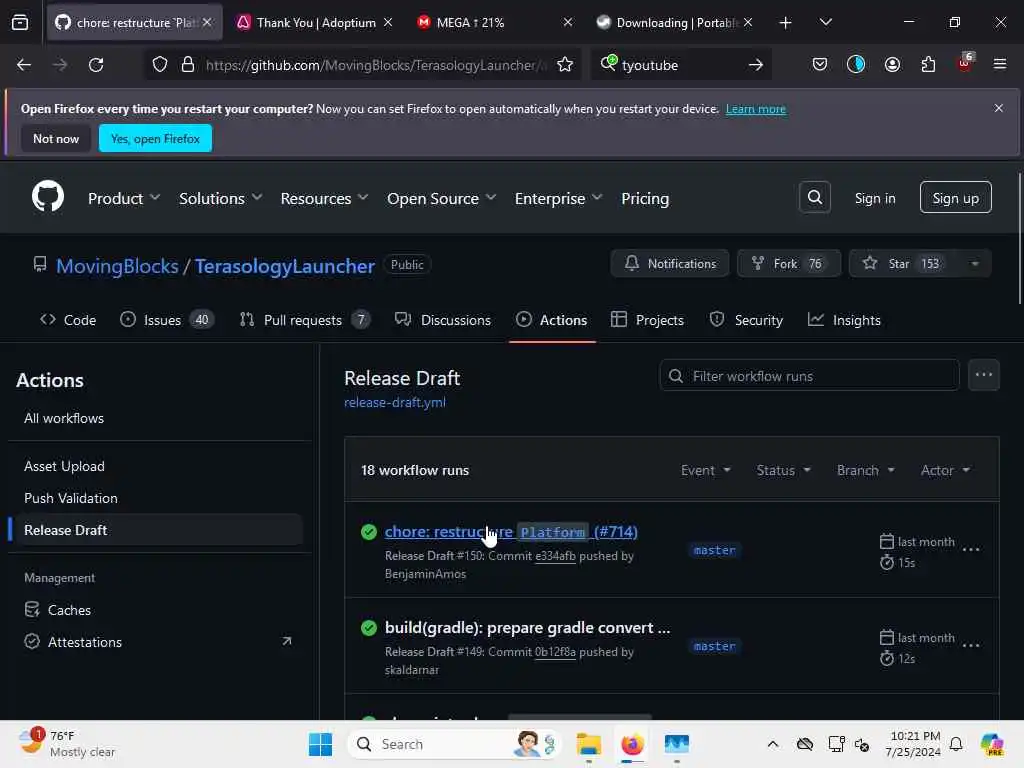Expand the Product menu
Screen dimensions: 1024x768
coord(124,199)
